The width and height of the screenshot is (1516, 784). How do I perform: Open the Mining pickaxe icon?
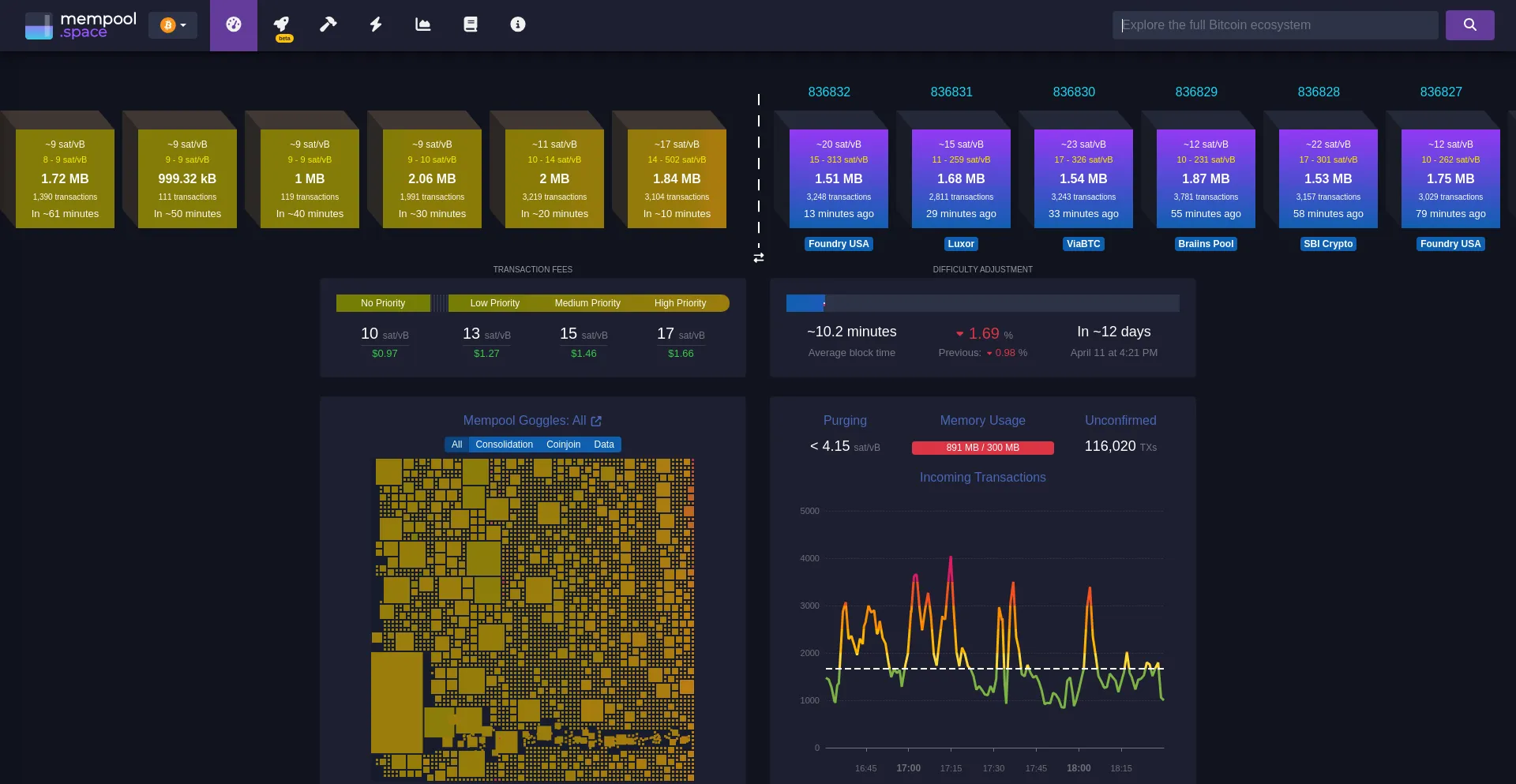[328, 24]
